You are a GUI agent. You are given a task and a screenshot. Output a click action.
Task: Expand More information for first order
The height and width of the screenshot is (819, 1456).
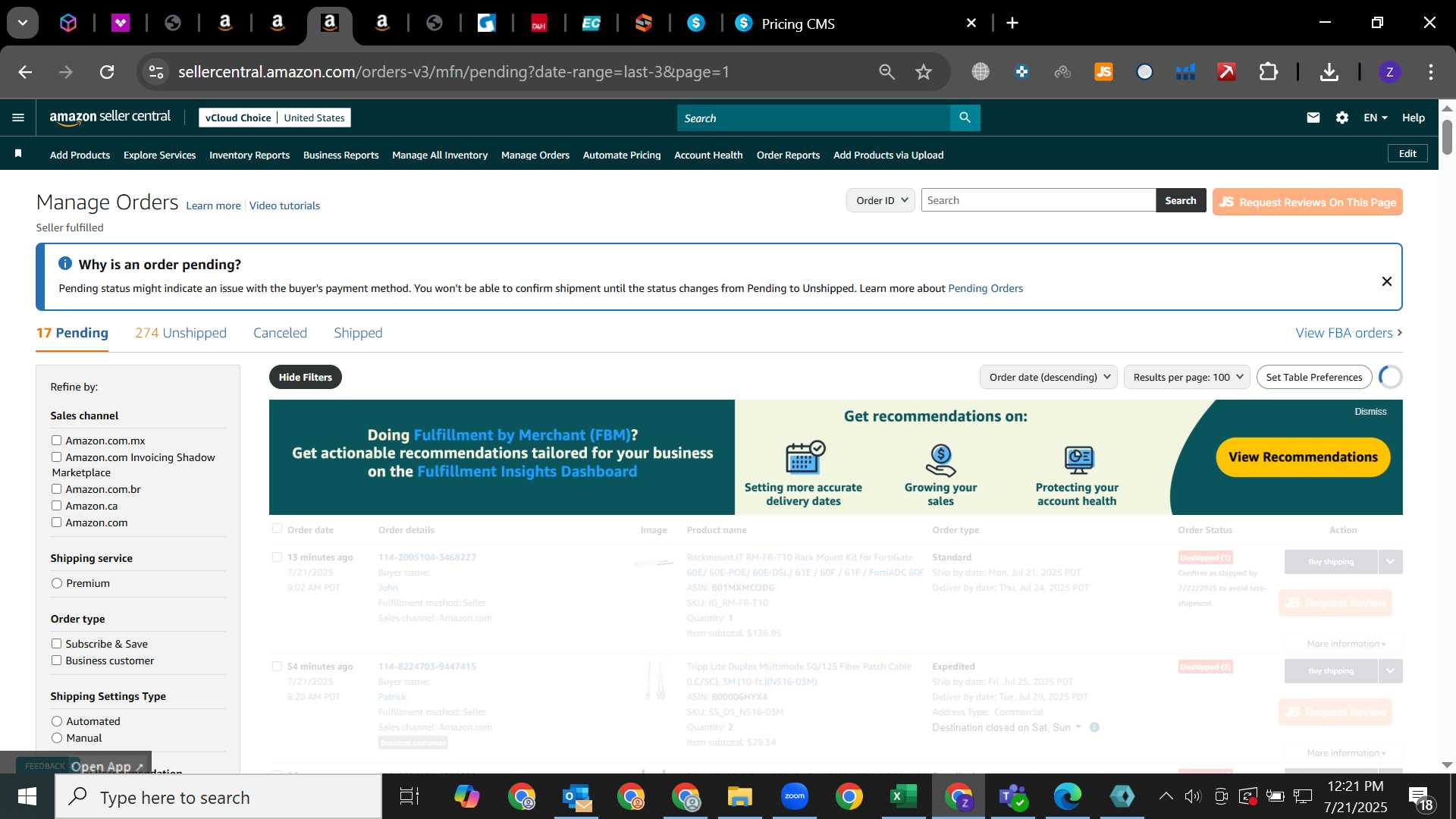tap(1345, 644)
